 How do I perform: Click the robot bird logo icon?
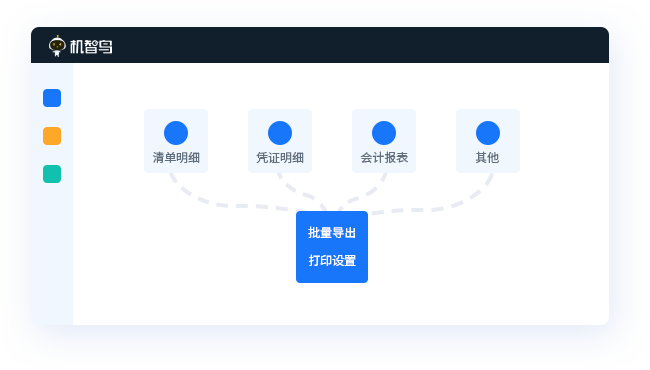click(57, 46)
